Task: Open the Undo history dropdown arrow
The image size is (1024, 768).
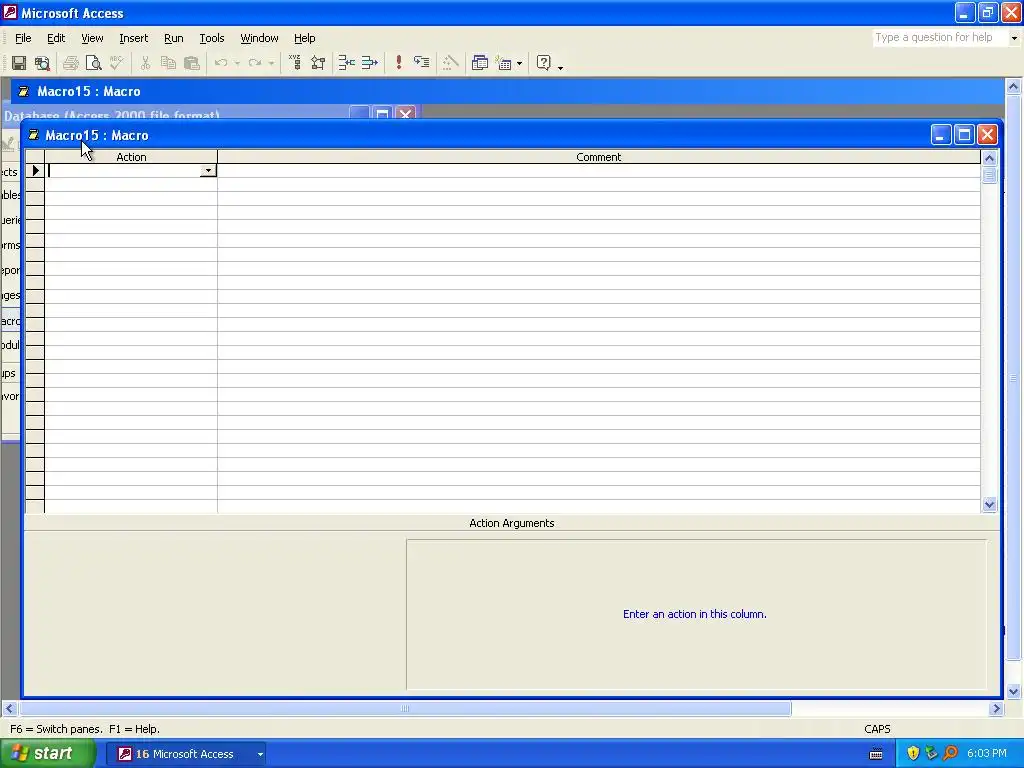Action: (x=237, y=63)
